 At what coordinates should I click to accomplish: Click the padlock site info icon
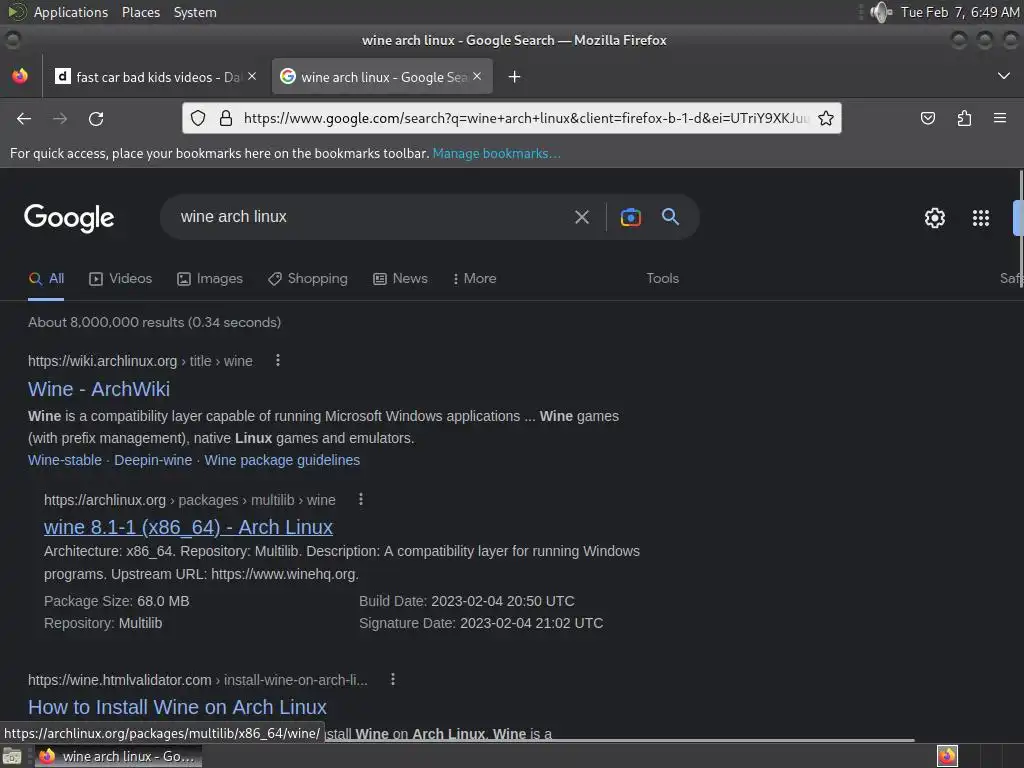point(226,118)
